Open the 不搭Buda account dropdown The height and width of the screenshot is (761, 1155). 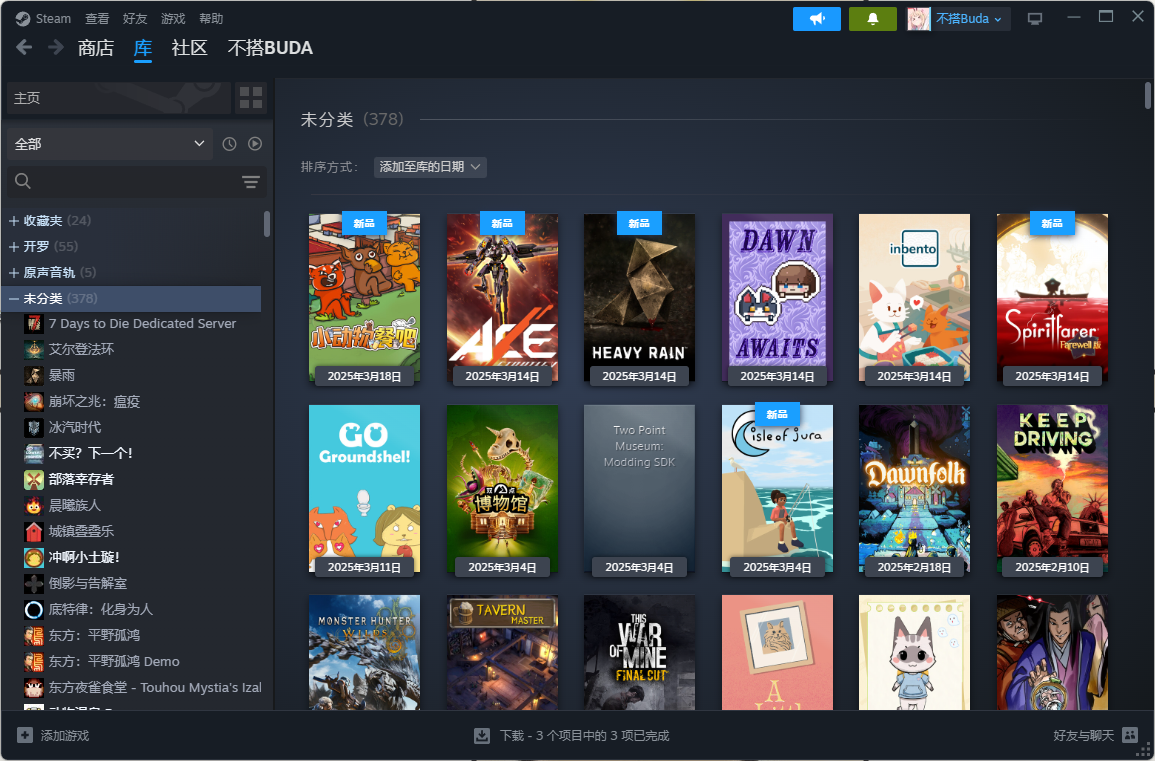click(958, 19)
